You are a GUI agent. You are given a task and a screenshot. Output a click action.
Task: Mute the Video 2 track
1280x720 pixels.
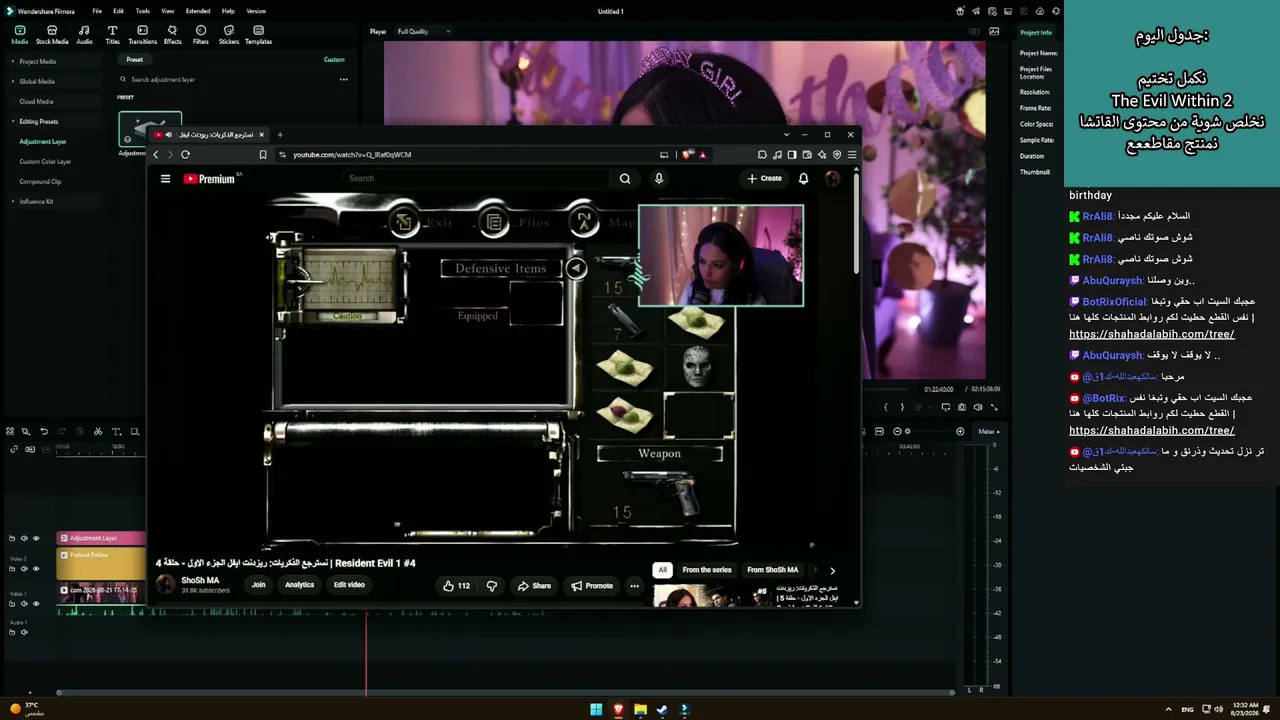pos(24,569)
